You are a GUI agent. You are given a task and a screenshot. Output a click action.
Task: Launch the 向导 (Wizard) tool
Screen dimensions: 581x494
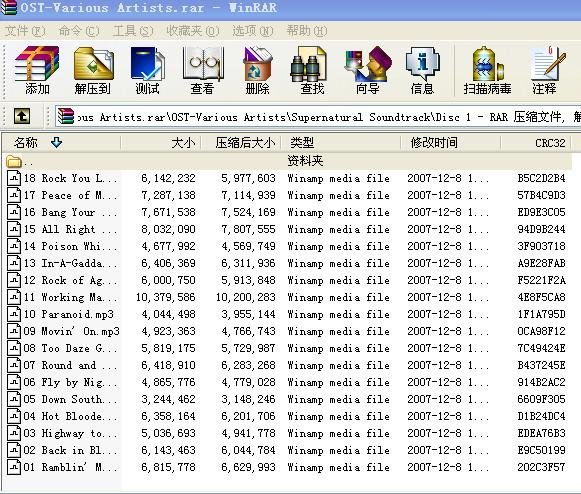(367, 70)
